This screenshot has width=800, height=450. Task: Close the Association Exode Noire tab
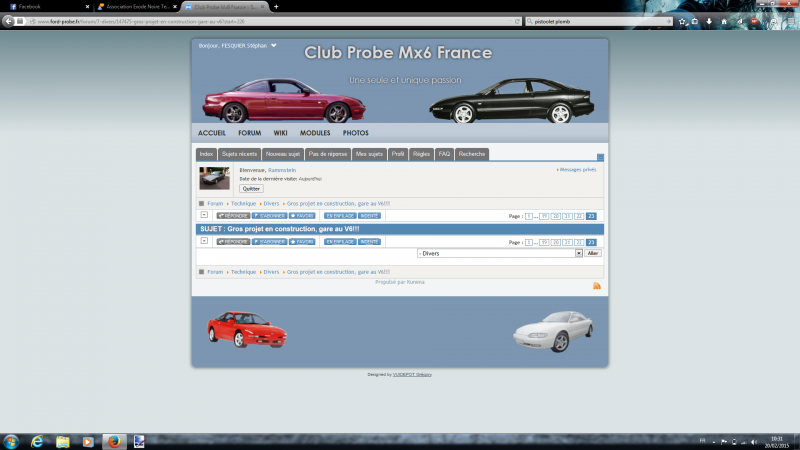pyautogui.click(x=175, y=7)
